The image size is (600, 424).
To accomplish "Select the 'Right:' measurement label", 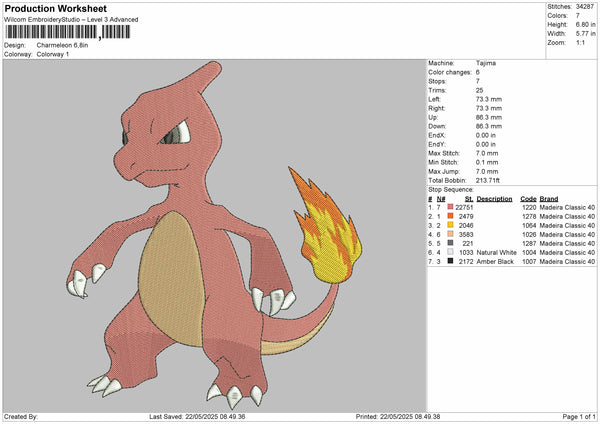I will pyautogui.click(x=437, y=108).
